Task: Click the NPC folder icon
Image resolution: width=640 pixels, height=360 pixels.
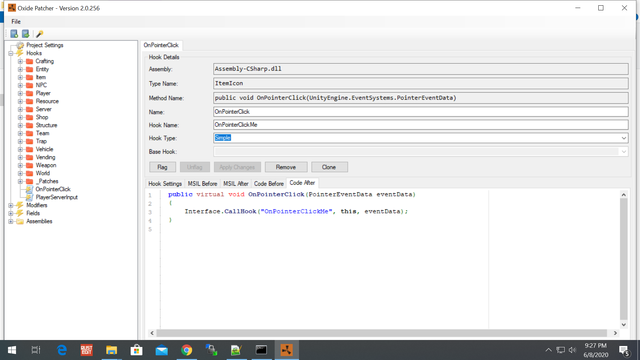Action: [29, 85]
